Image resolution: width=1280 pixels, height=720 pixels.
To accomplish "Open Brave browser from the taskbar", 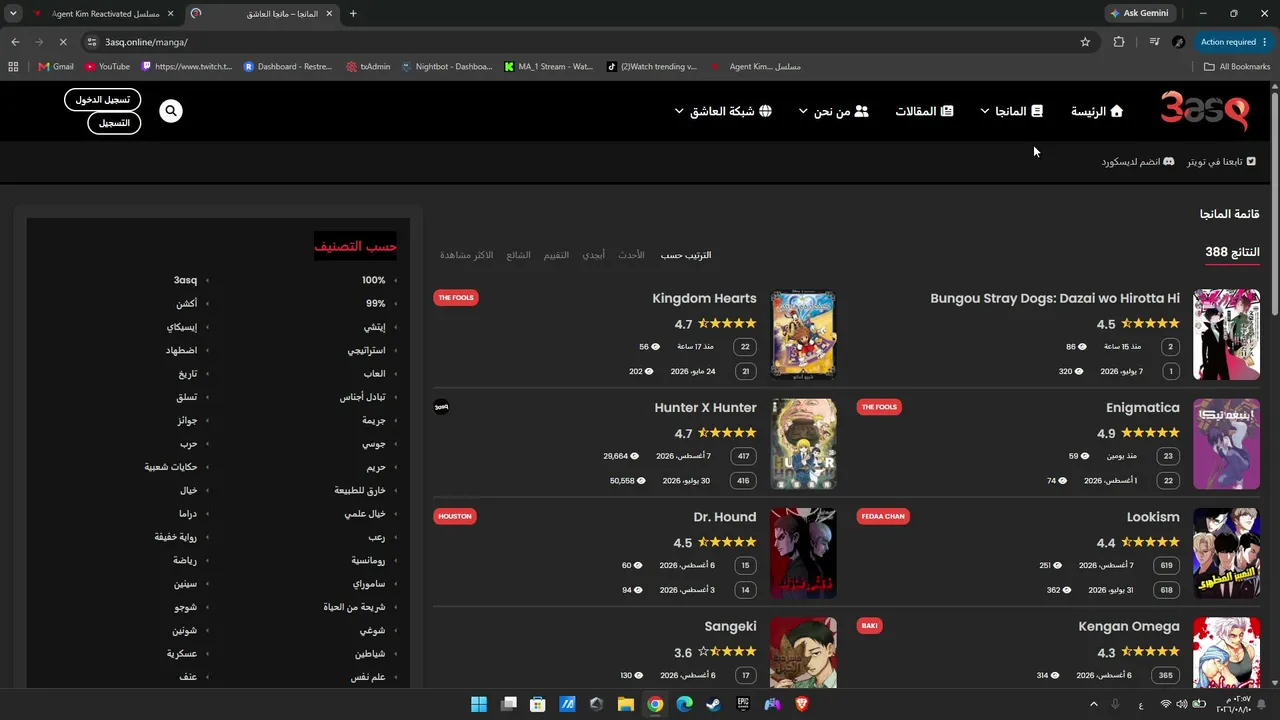I will (802, 704).
